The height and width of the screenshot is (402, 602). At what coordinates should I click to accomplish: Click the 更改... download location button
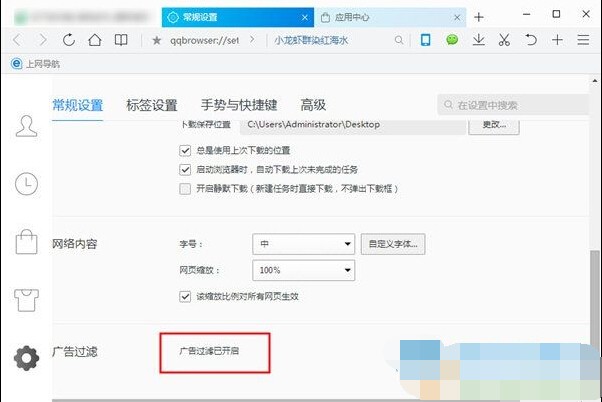click(x=494, y=125)
